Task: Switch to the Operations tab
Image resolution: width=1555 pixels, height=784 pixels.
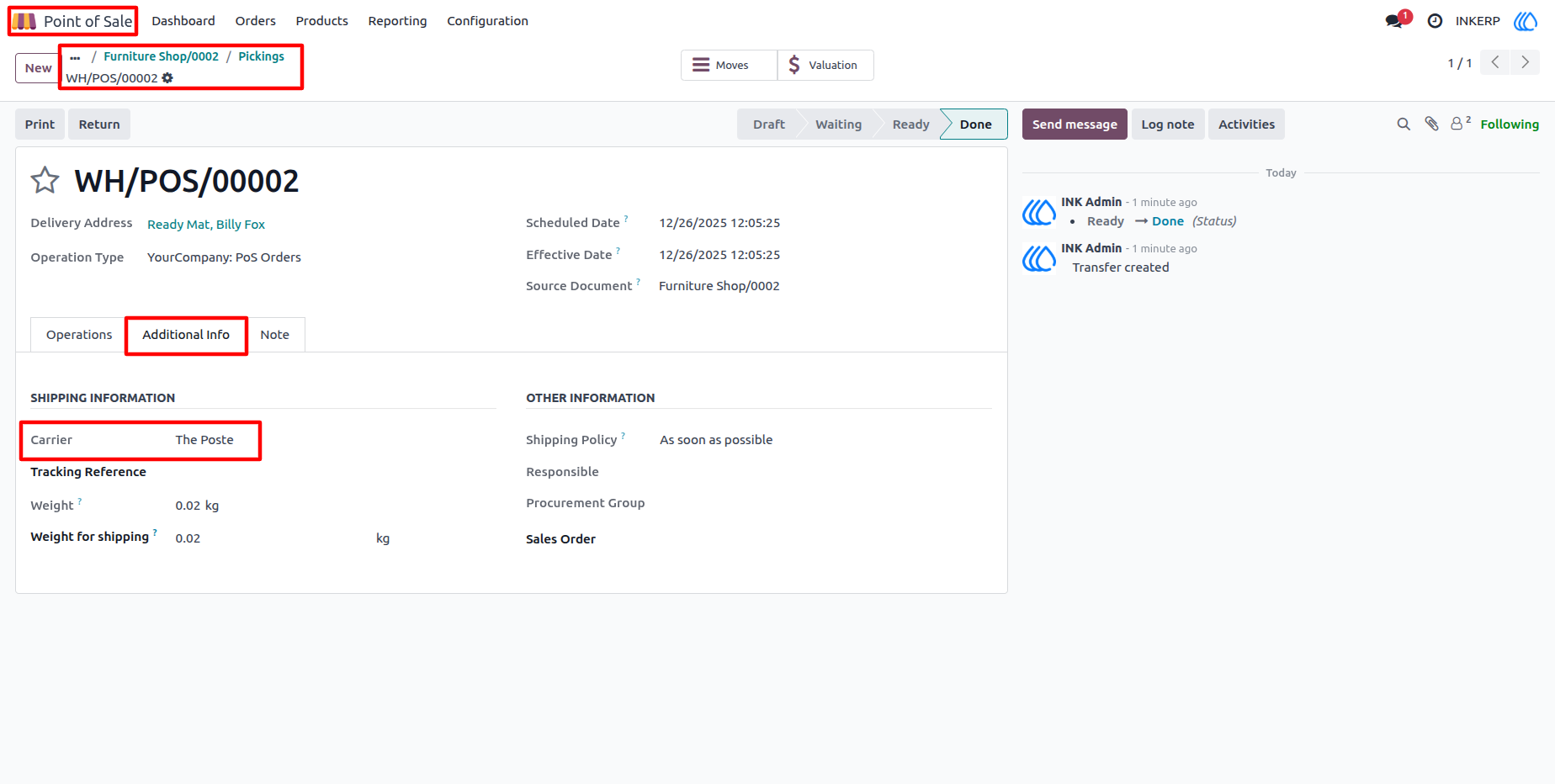Action: 79,335
